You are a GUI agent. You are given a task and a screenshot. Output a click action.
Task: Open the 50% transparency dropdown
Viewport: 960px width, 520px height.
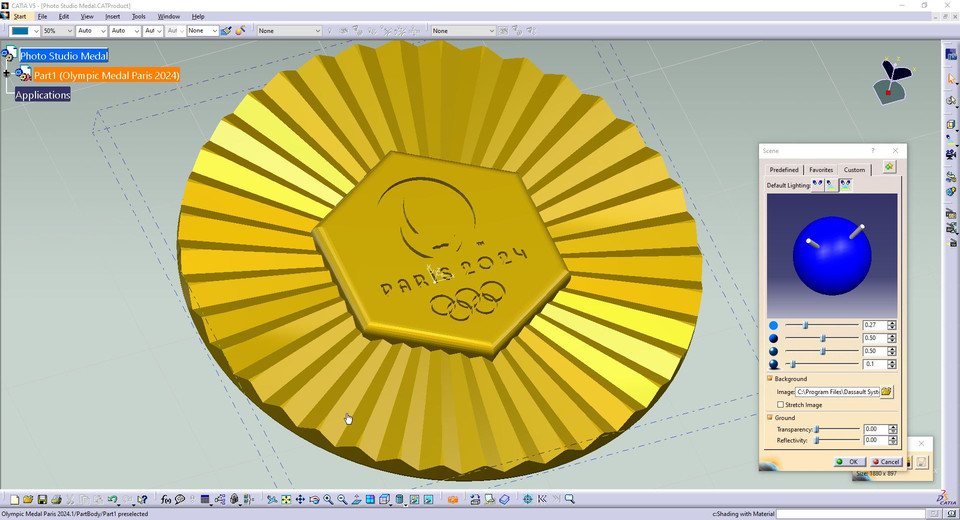[x=69, y=31]
